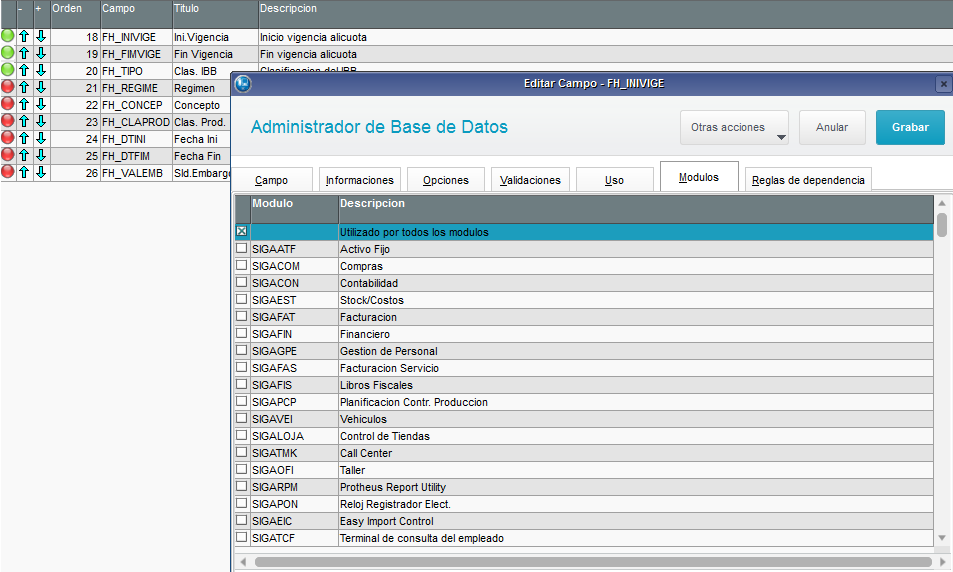The width and height of the screenshot is (953, 572).
Task: Enable SIGAFAT Facturacion module checkbox
Action: coord(241,316)
